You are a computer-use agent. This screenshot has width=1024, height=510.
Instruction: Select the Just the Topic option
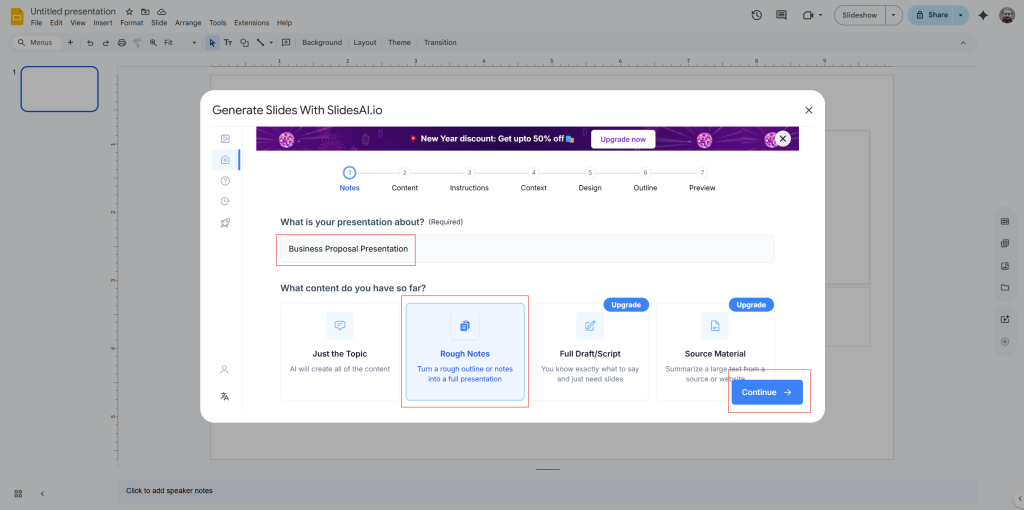(340, 352)
